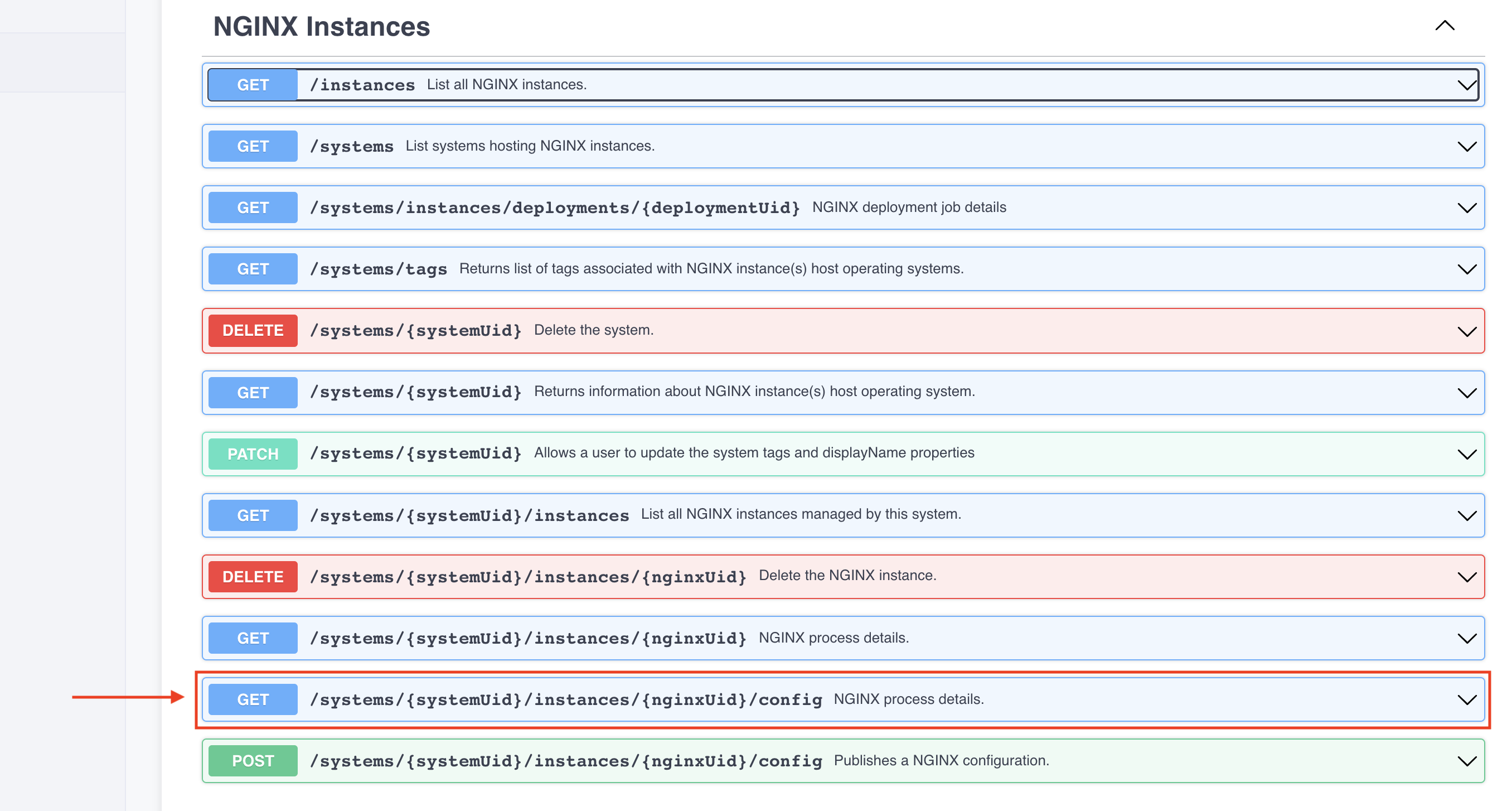
Task: Click 'Returns list of tags associated' description
Action: [711, 268]
